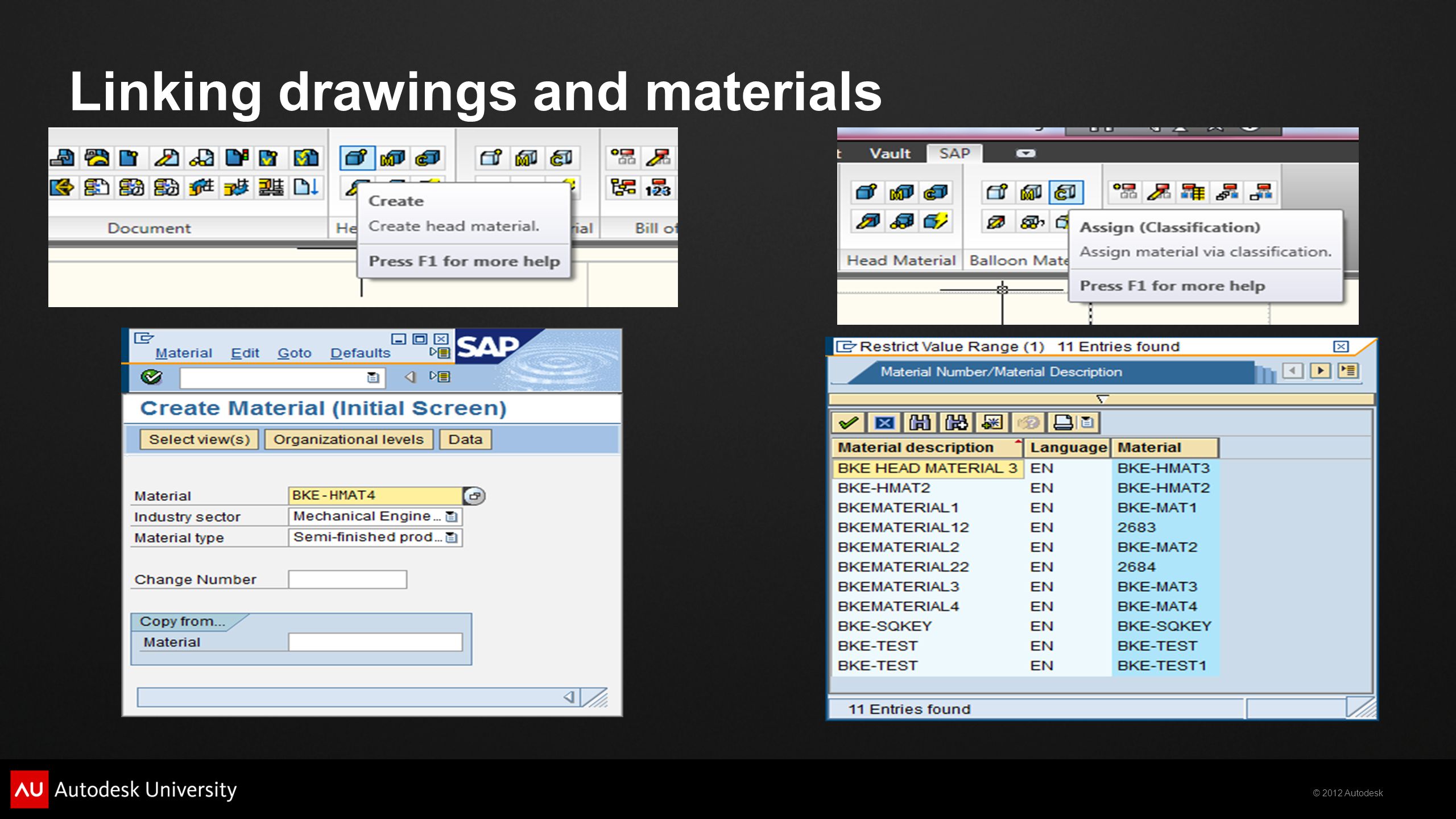Open the Goto menu in SAP window
This screenshot has height=819, width=1456.
[x=294, y=353]
